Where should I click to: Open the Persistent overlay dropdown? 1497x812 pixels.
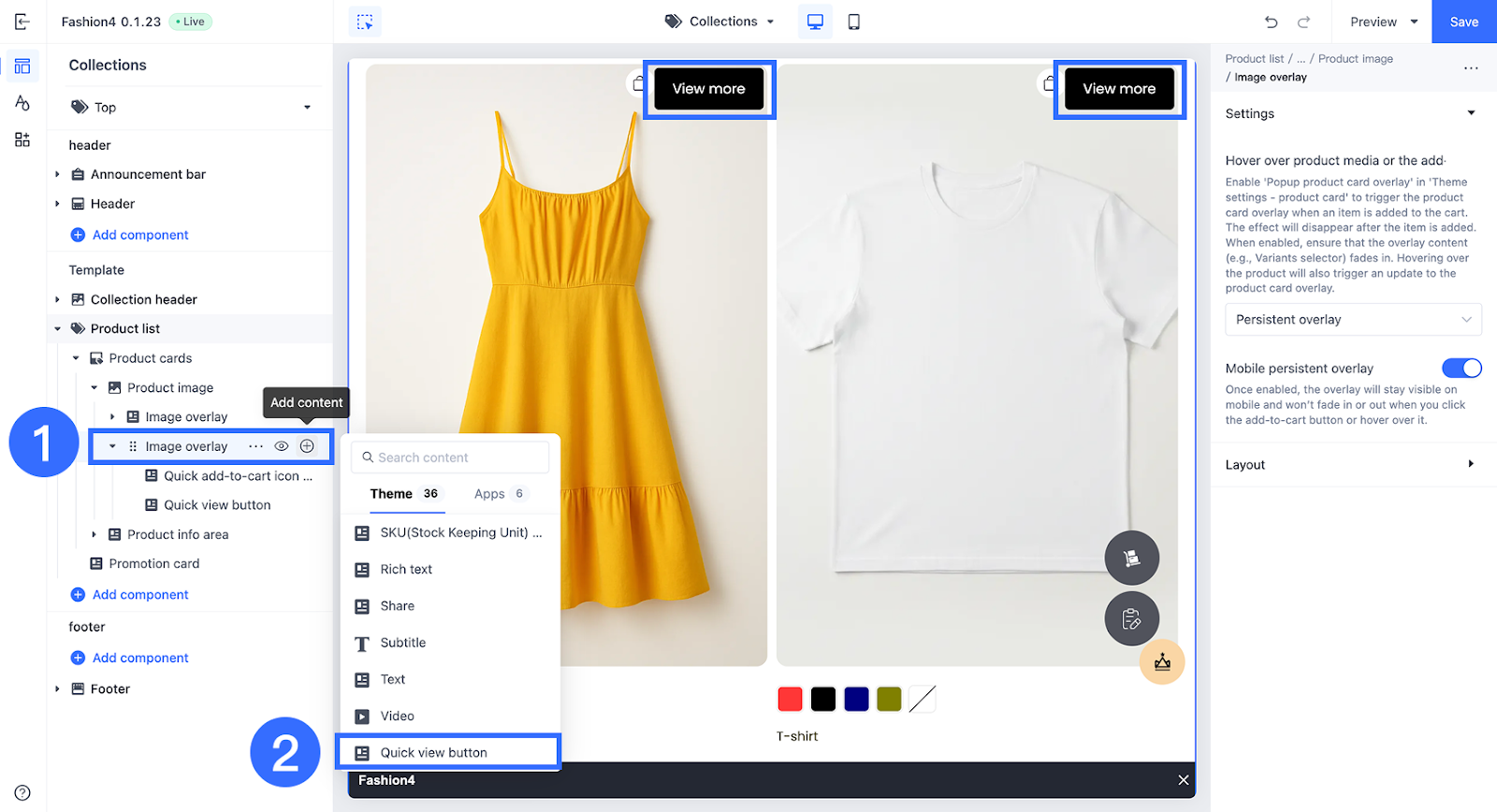(1353, 319)
